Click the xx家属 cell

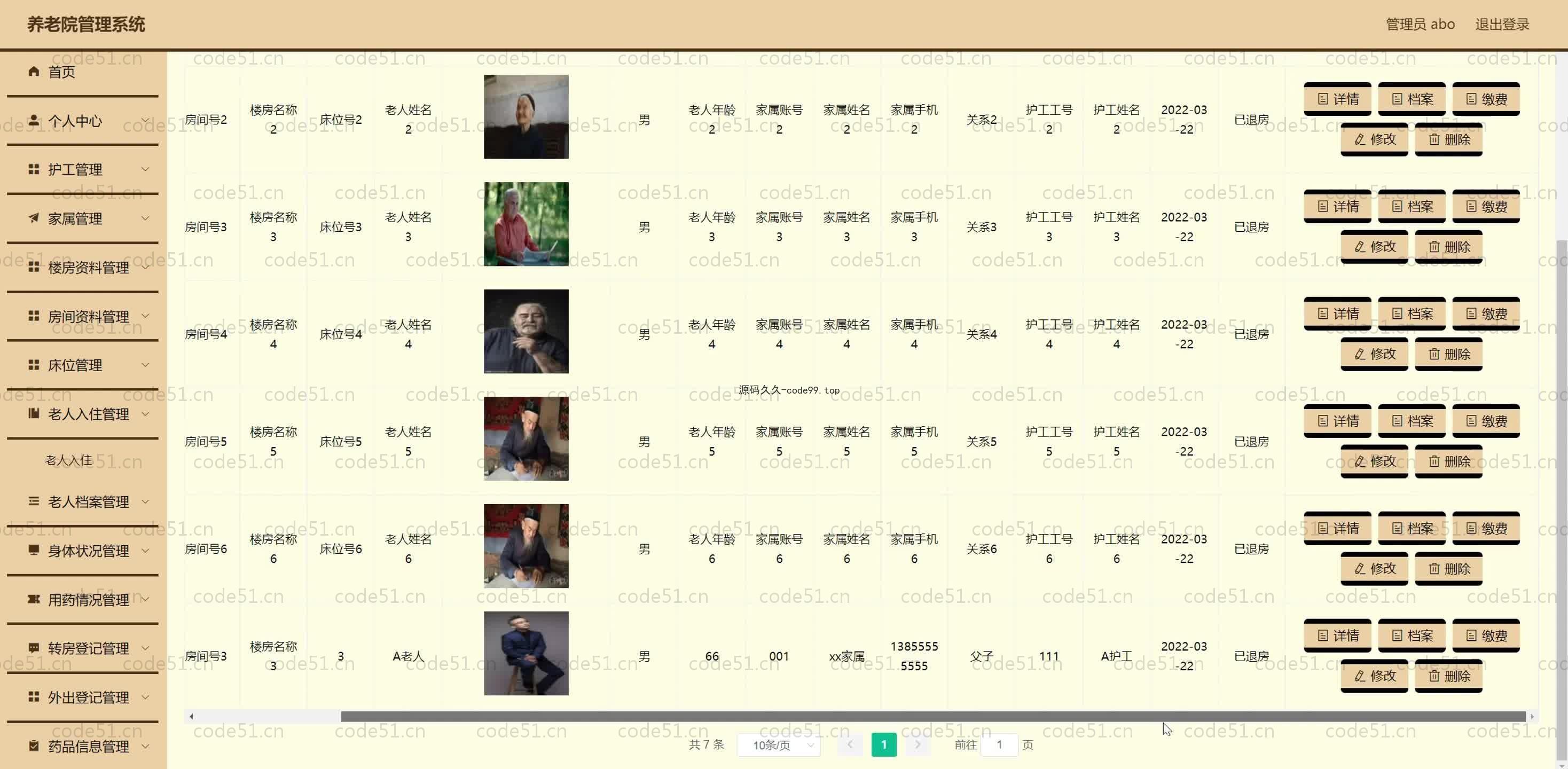click(x=846, y=656)
